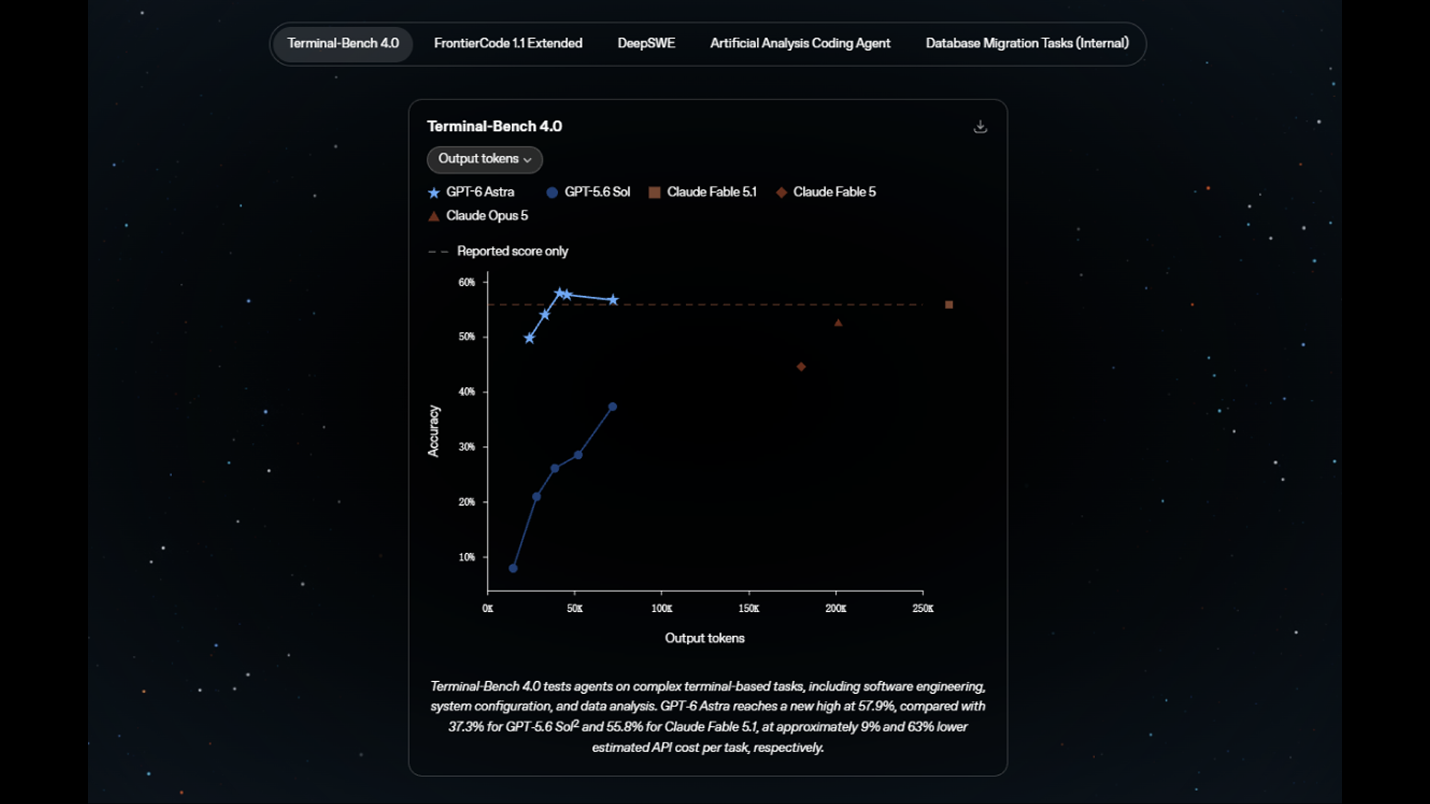The width and height of the screenshot is (1430, 804).
Task: Click the lowest GPT-5.6 Sol data point
Action: click(513, 568)
